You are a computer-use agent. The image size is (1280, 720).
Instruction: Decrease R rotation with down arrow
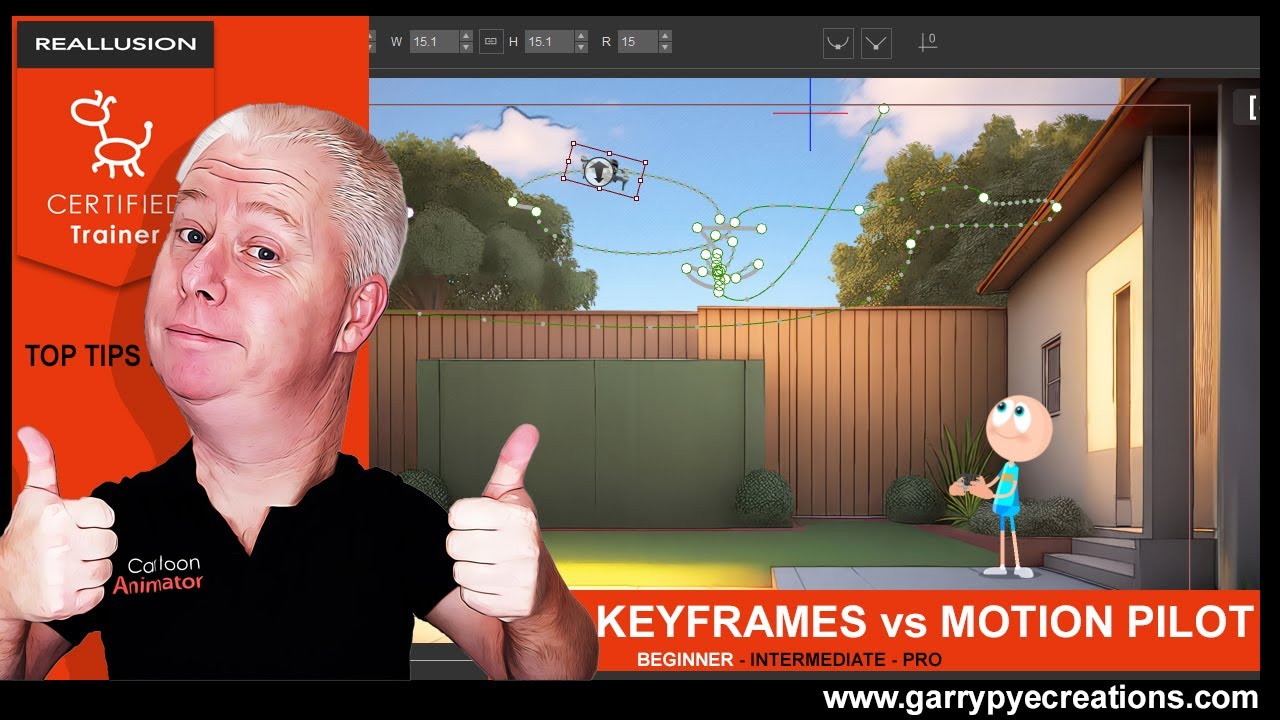665,48
